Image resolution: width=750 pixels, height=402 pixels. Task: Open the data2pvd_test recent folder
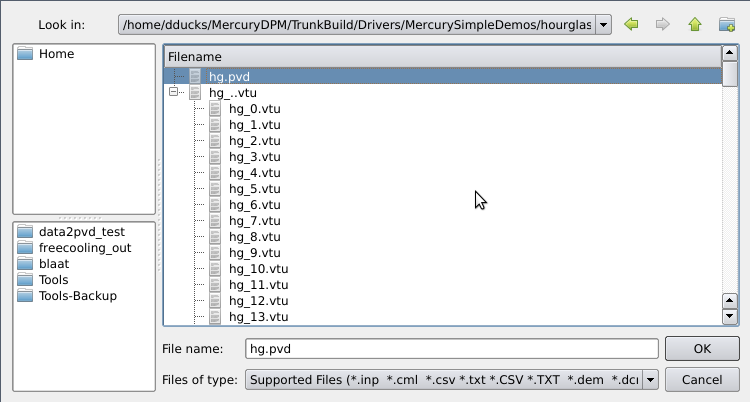[81, 232]
